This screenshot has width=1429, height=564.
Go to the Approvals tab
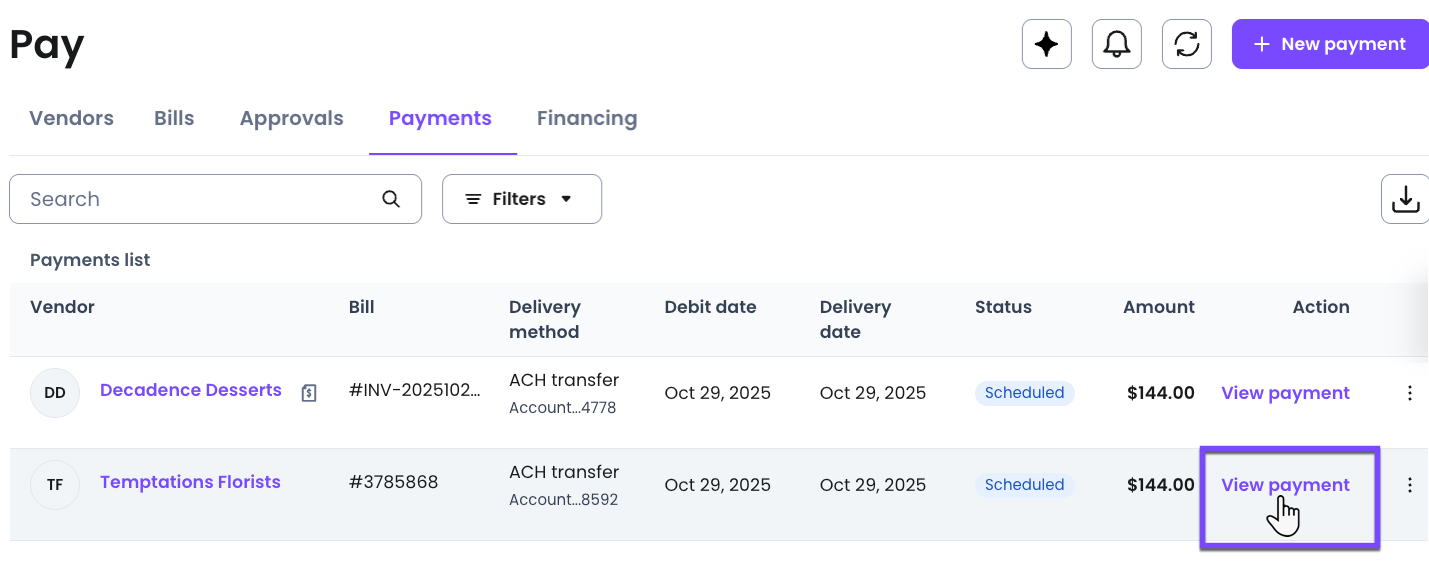(291, 118)
